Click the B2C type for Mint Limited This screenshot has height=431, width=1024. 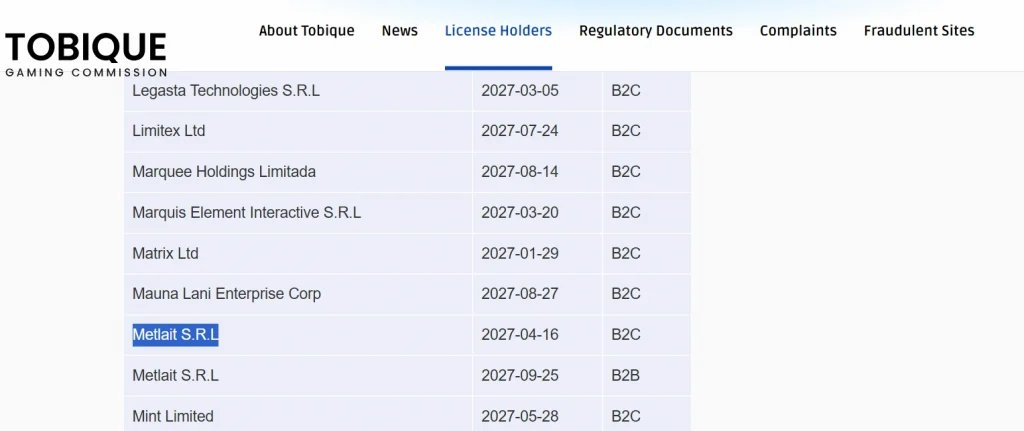pos(626,416)
